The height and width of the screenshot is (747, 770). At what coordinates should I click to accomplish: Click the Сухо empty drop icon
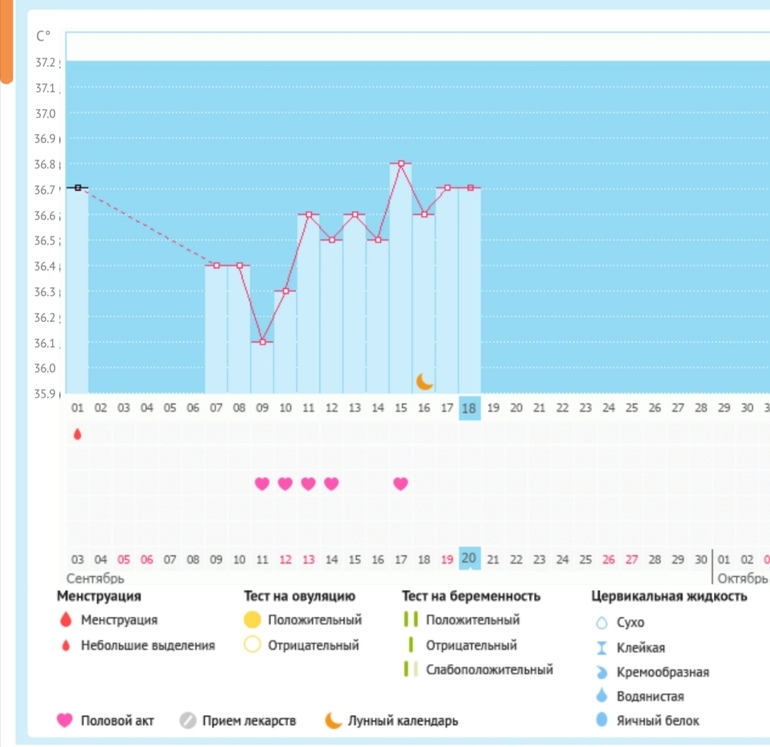[x=602, y=622]
